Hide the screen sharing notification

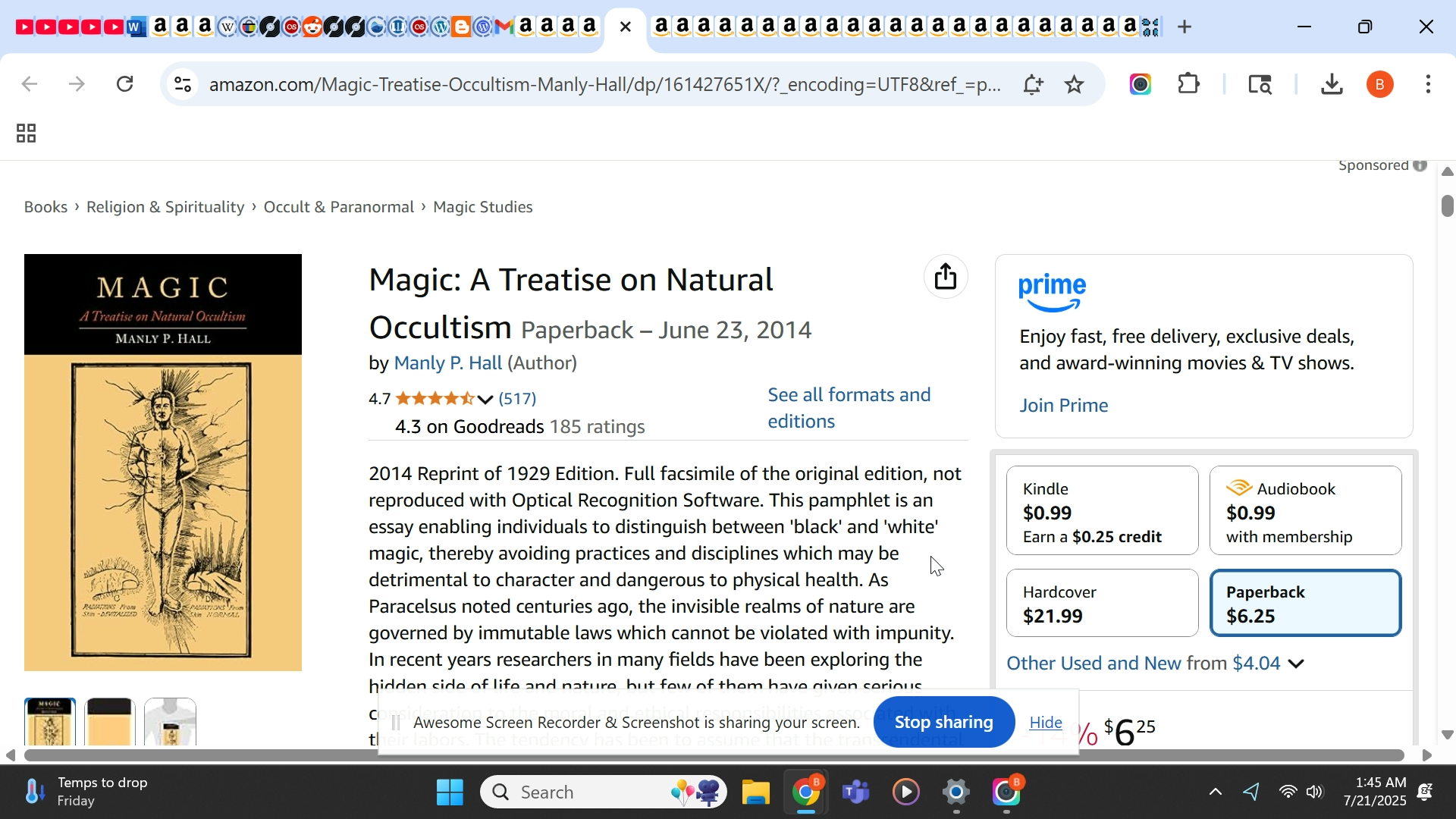(x=1046, y=723)
